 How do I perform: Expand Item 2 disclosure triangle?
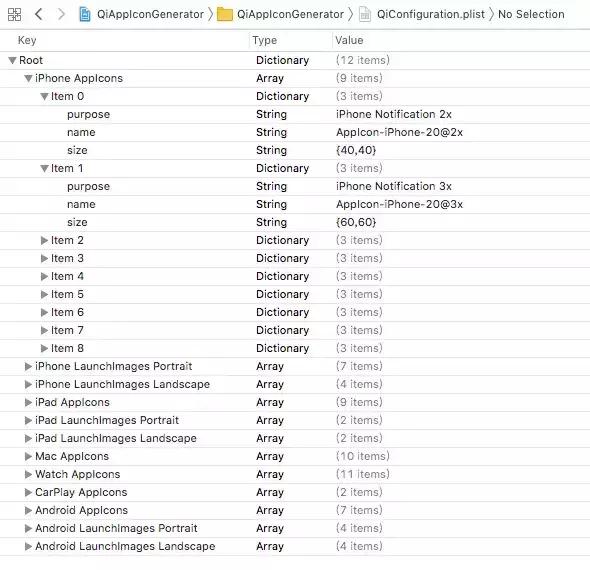click(44, 240)
